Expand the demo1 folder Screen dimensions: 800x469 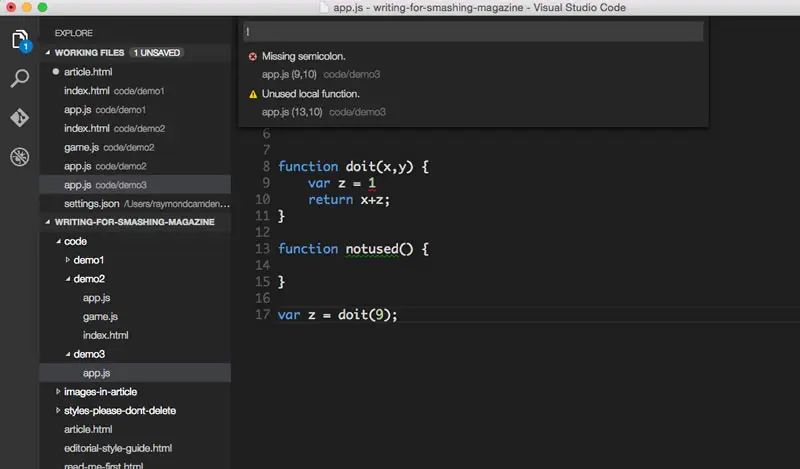(67, 260)
